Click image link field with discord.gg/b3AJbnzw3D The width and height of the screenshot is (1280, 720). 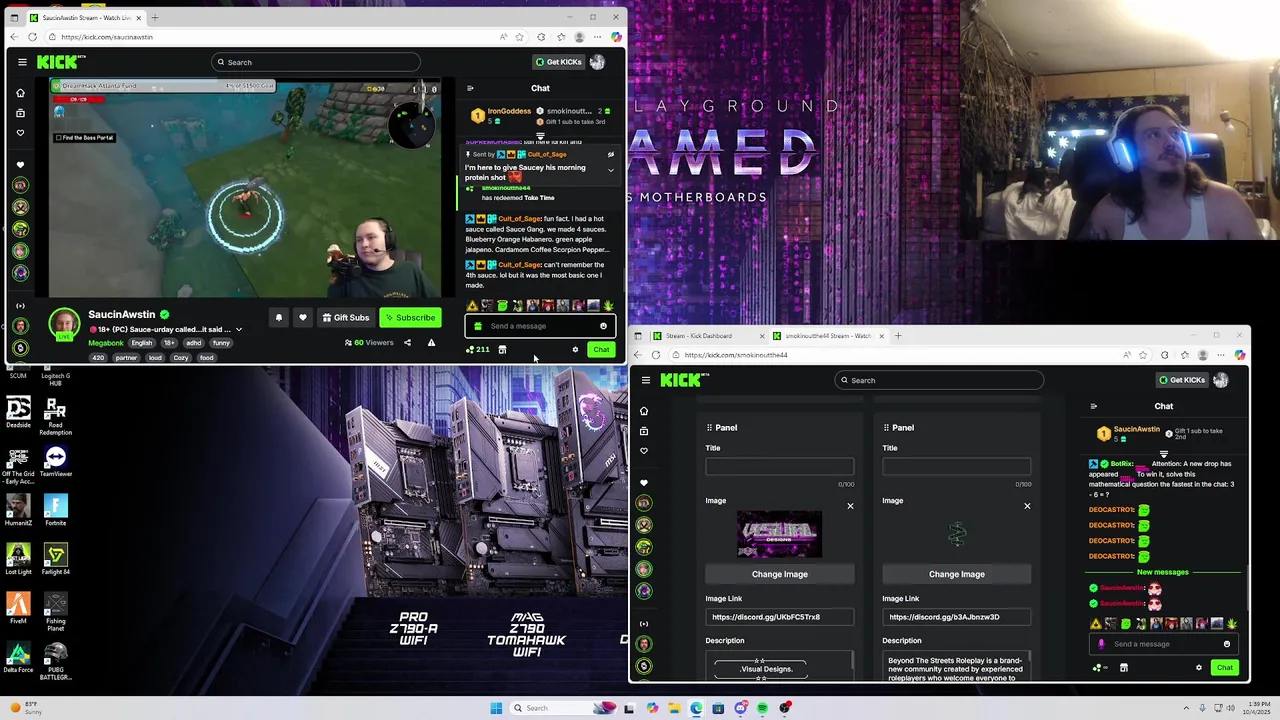coord(957,617)
